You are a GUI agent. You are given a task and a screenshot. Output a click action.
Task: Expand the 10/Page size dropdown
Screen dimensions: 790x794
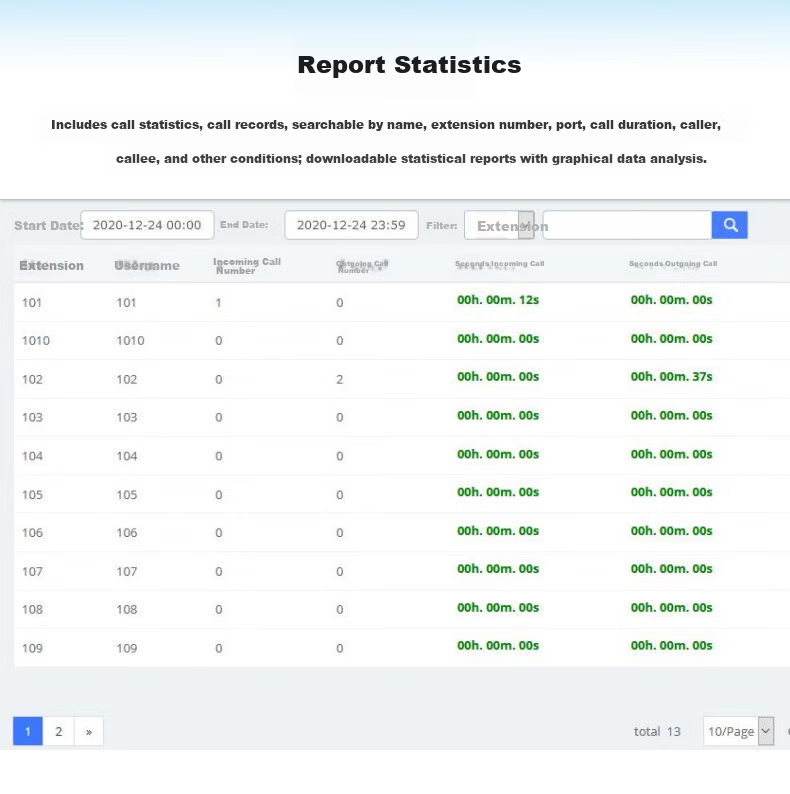click(x=739, y=731)
